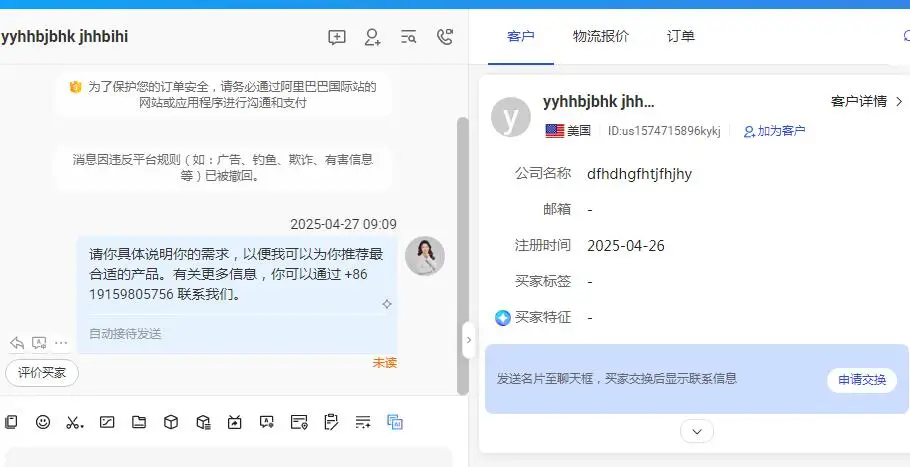Click the add contact person icon in header
Image resolution: width=910 pixels, height=467 pixels.
coord(372,37)
